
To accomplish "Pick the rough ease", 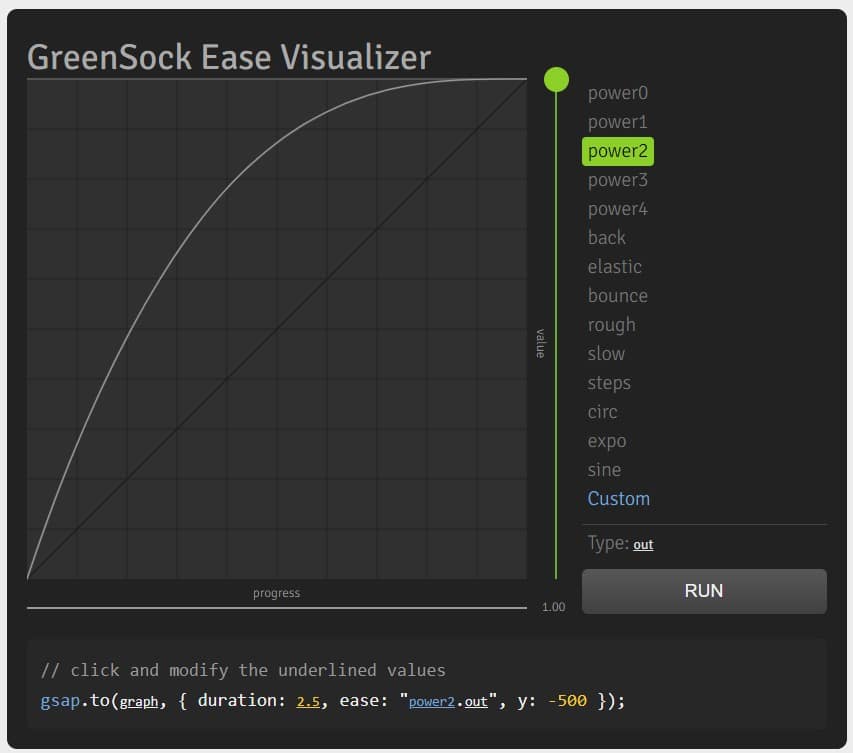I will (x=611, y=325).
